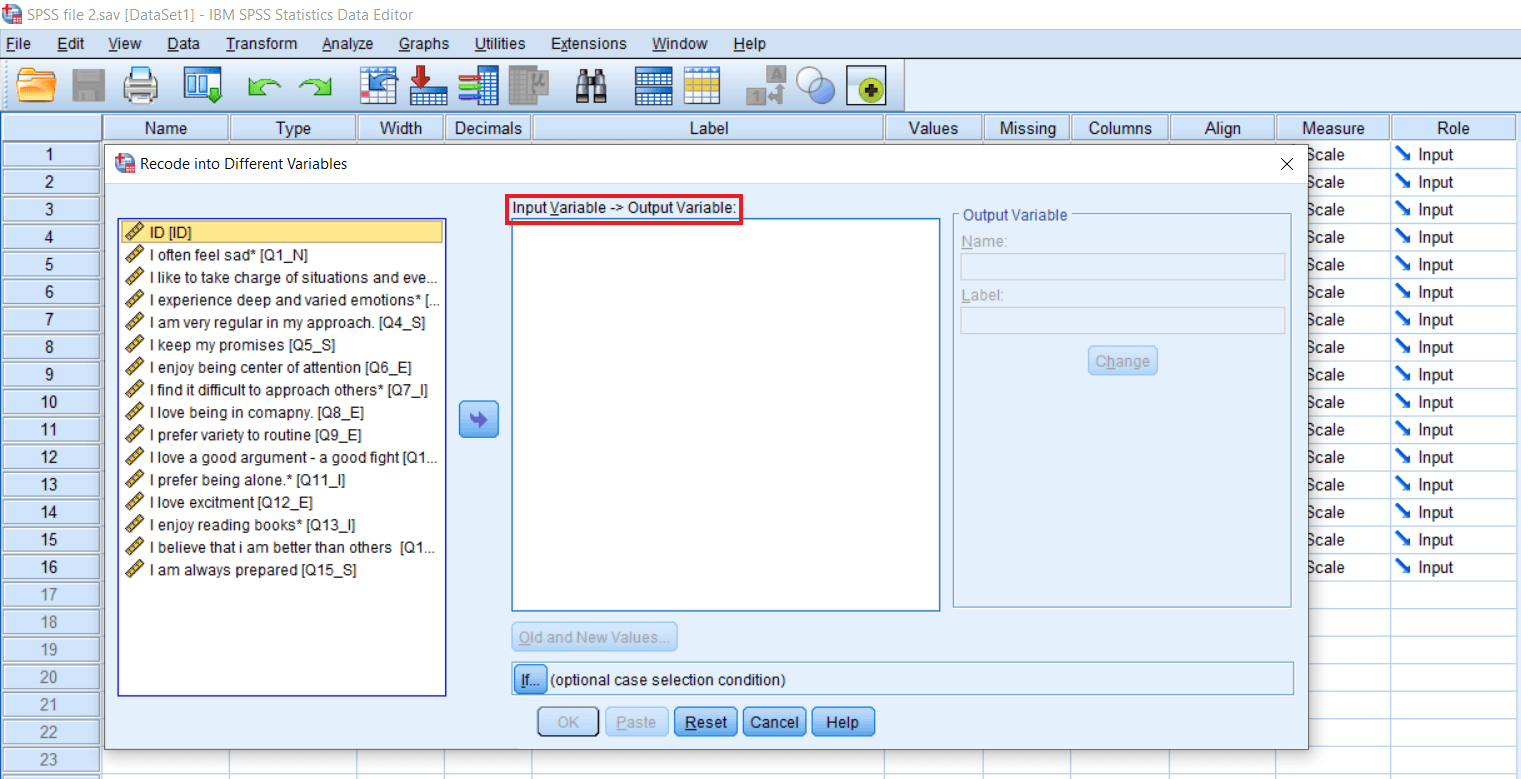Click SPSS application icon in title bar
This screenshot has width=1521, height=779.
point(12,14)
